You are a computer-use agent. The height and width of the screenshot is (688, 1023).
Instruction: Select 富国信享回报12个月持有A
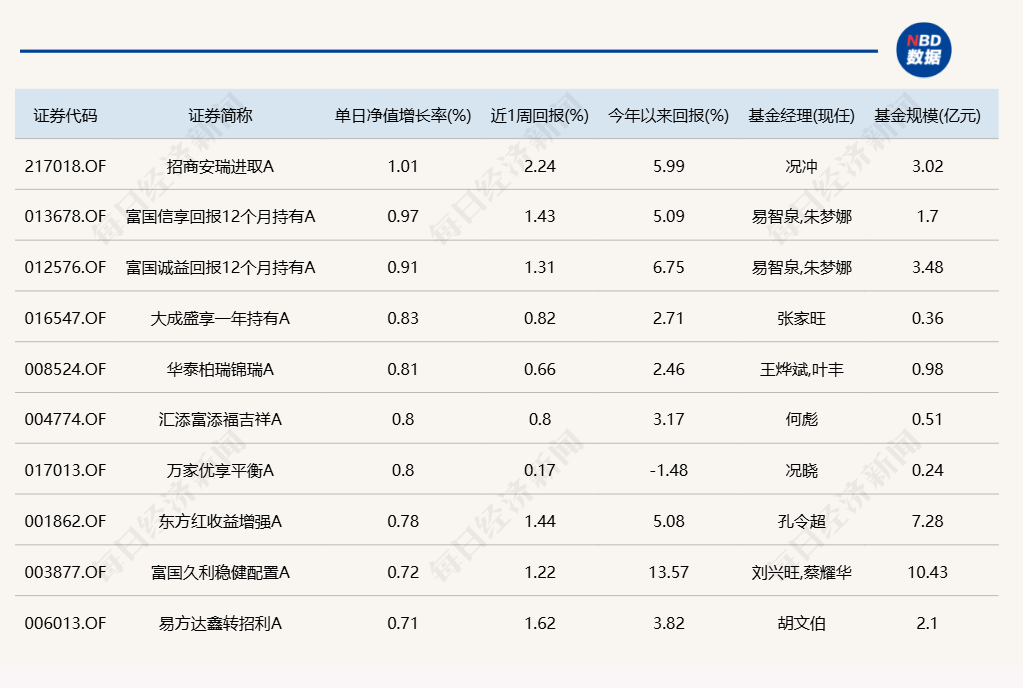coord(221,217)
